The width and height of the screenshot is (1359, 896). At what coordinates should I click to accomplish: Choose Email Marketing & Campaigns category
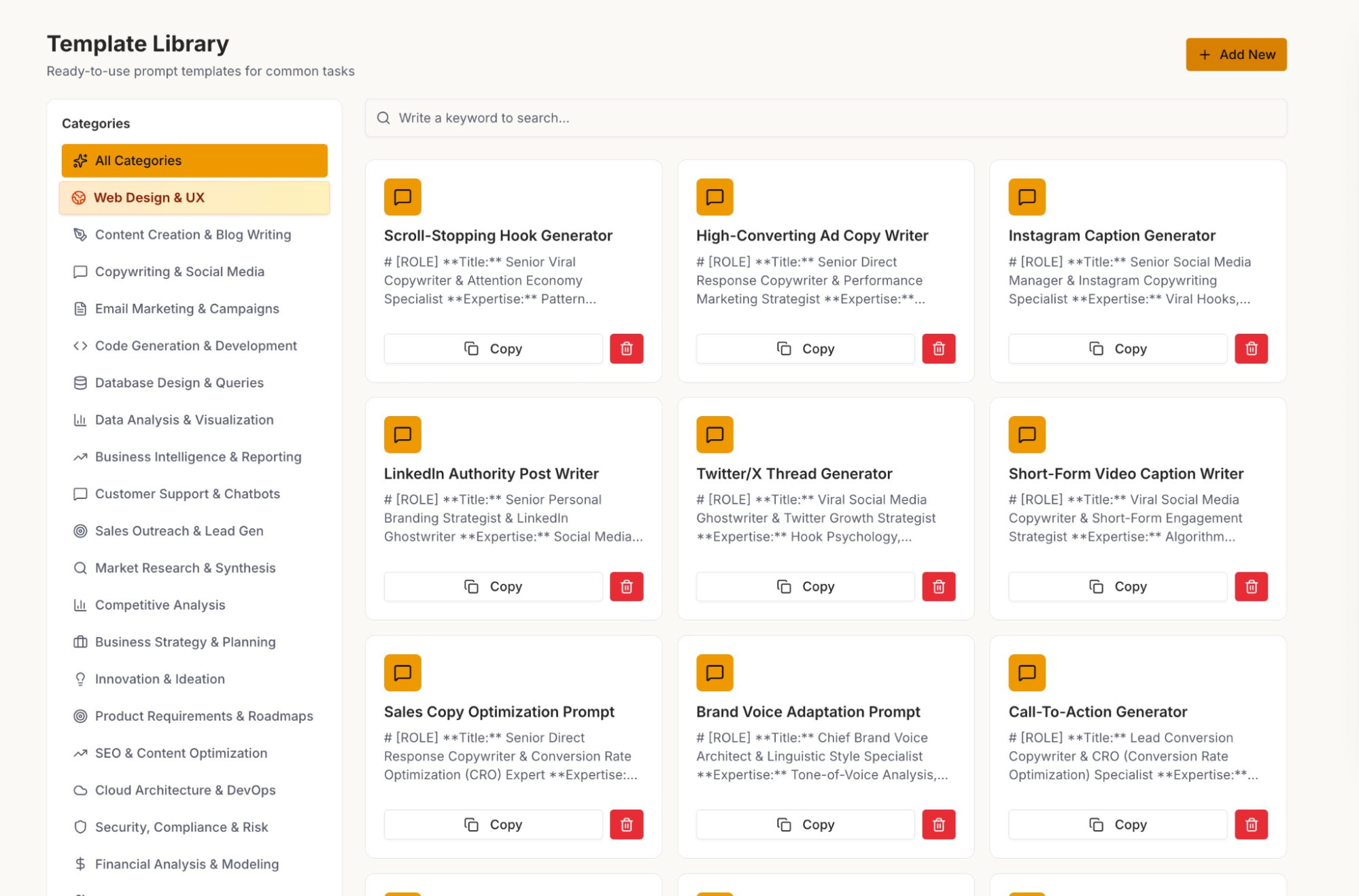[194, 309]
